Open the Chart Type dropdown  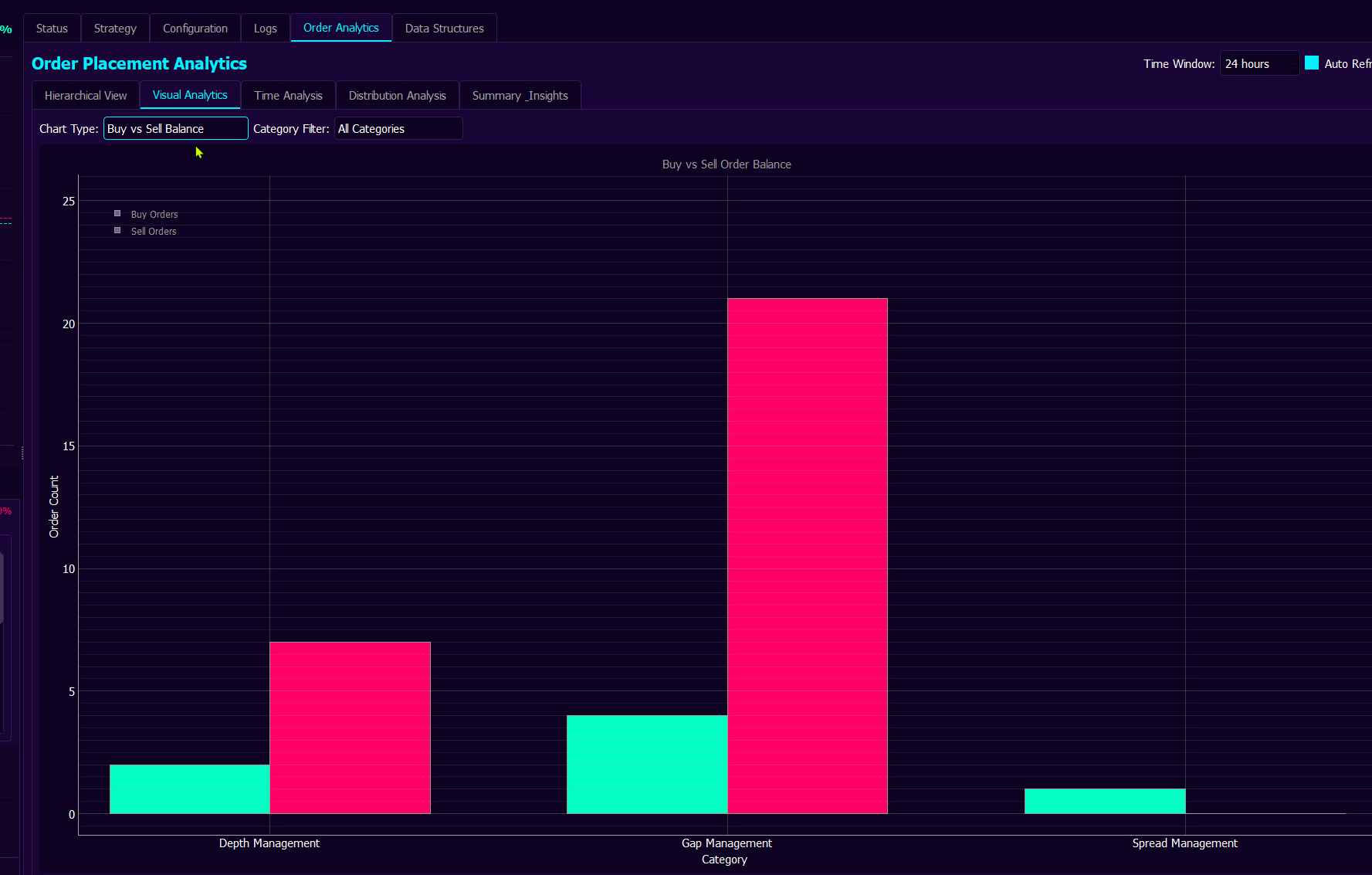(x=175, y=129)
